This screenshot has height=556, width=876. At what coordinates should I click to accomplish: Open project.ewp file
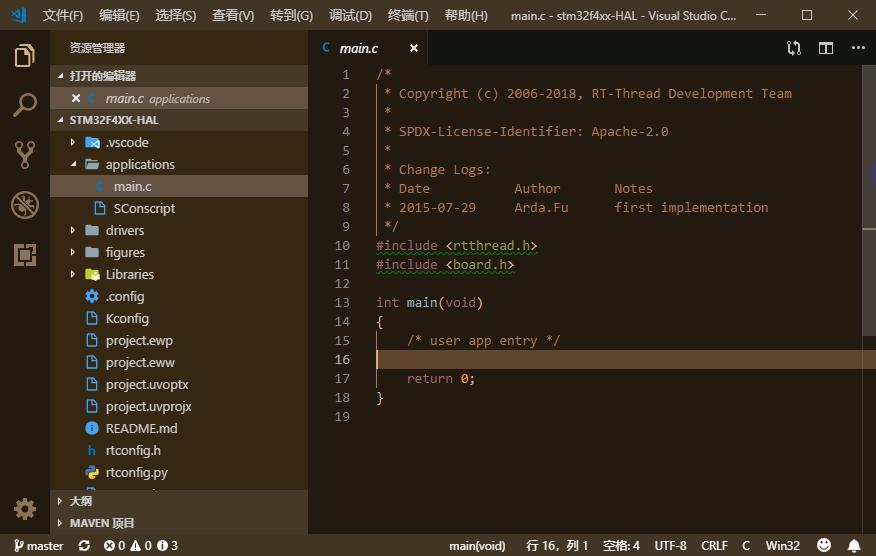click(179, 340)
